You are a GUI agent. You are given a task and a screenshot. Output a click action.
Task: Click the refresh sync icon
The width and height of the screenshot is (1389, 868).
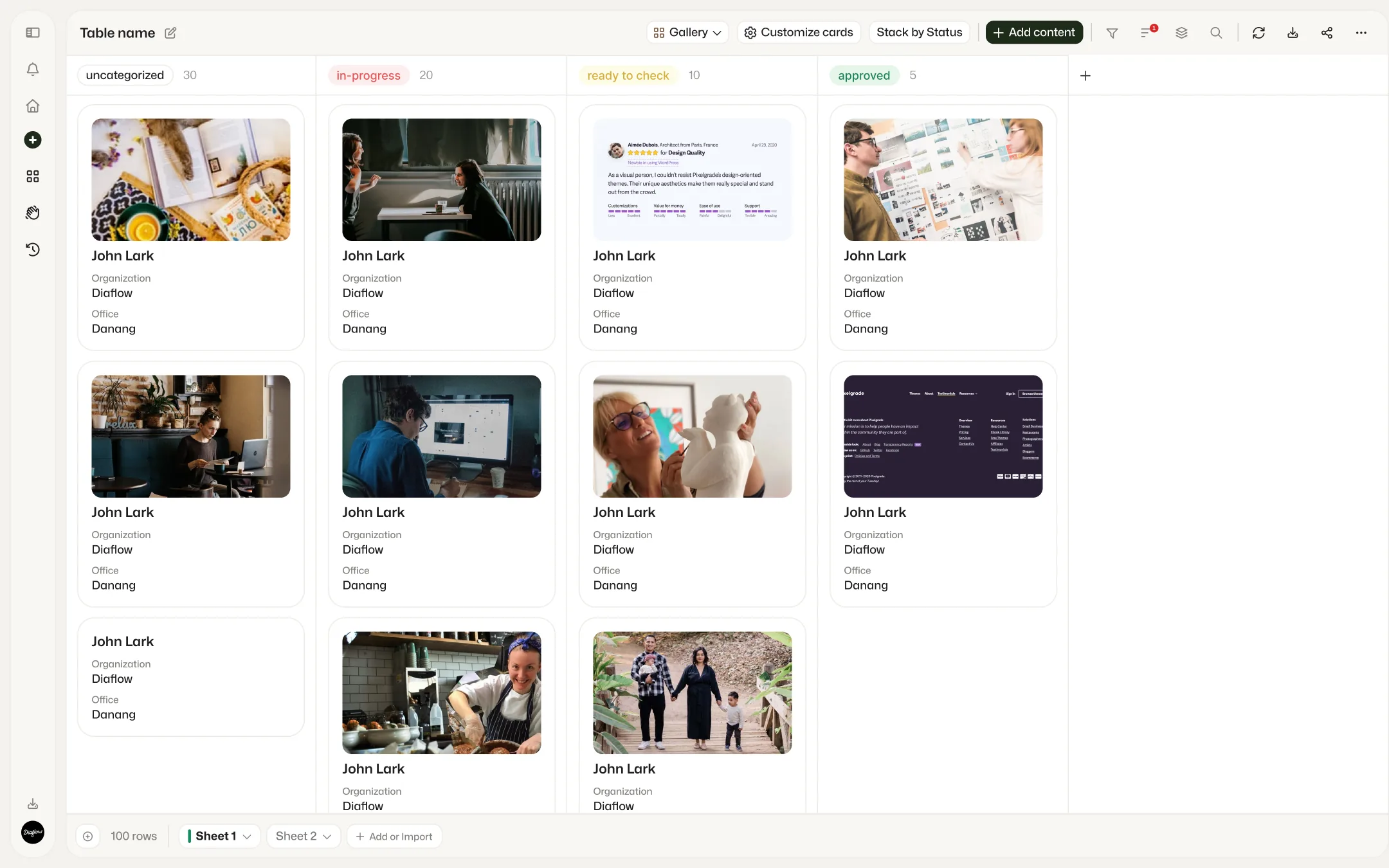click(1258, 33)
